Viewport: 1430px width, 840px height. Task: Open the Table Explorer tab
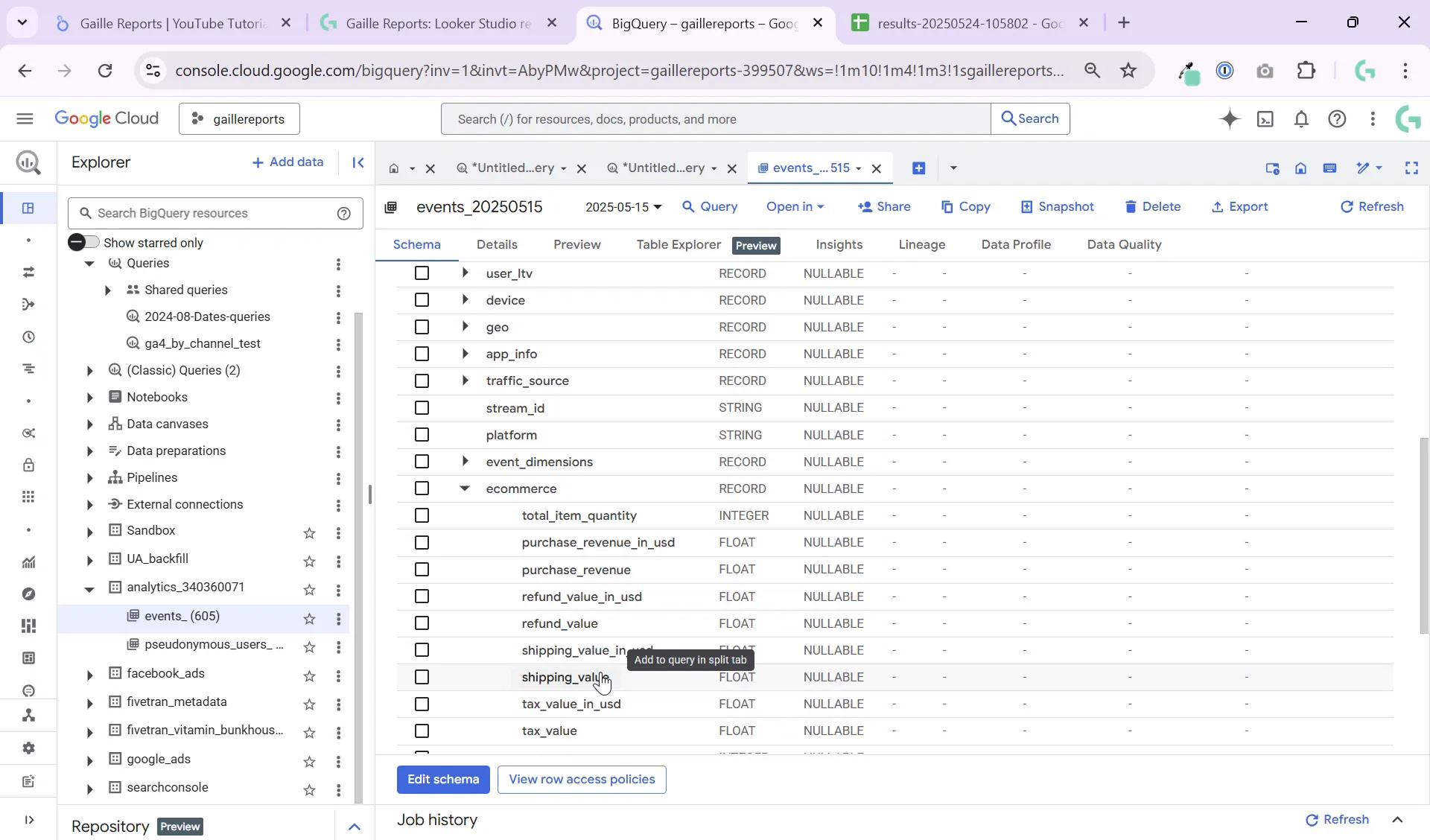tap(678, 244)
